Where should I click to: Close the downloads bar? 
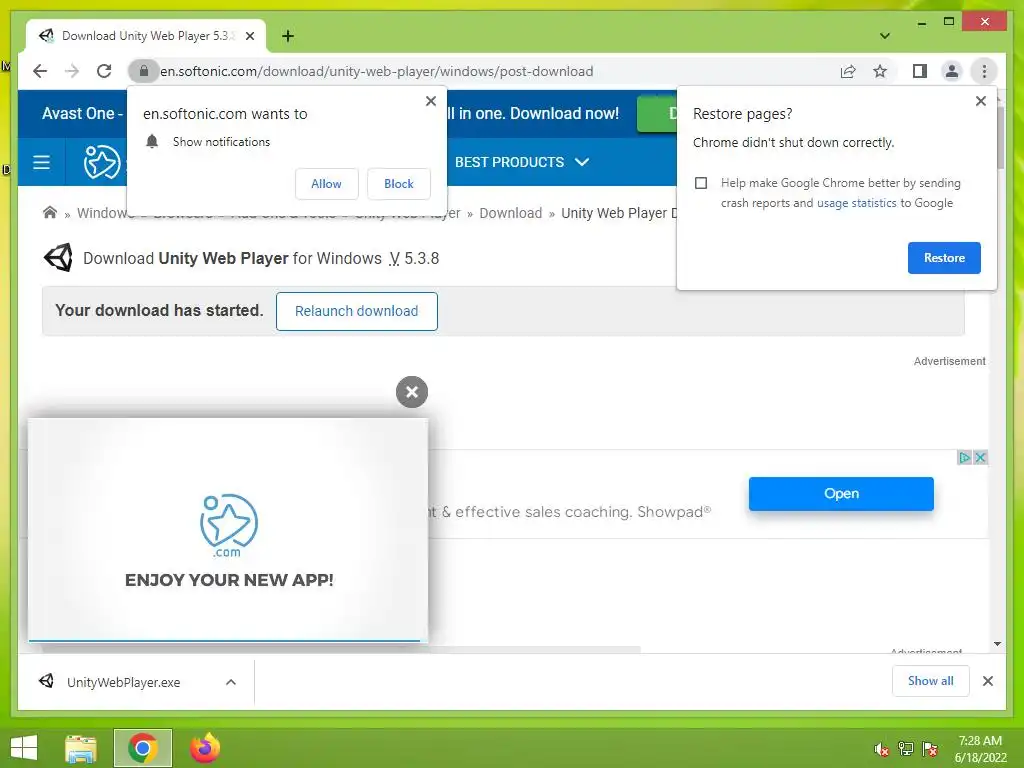click(987, 681)
